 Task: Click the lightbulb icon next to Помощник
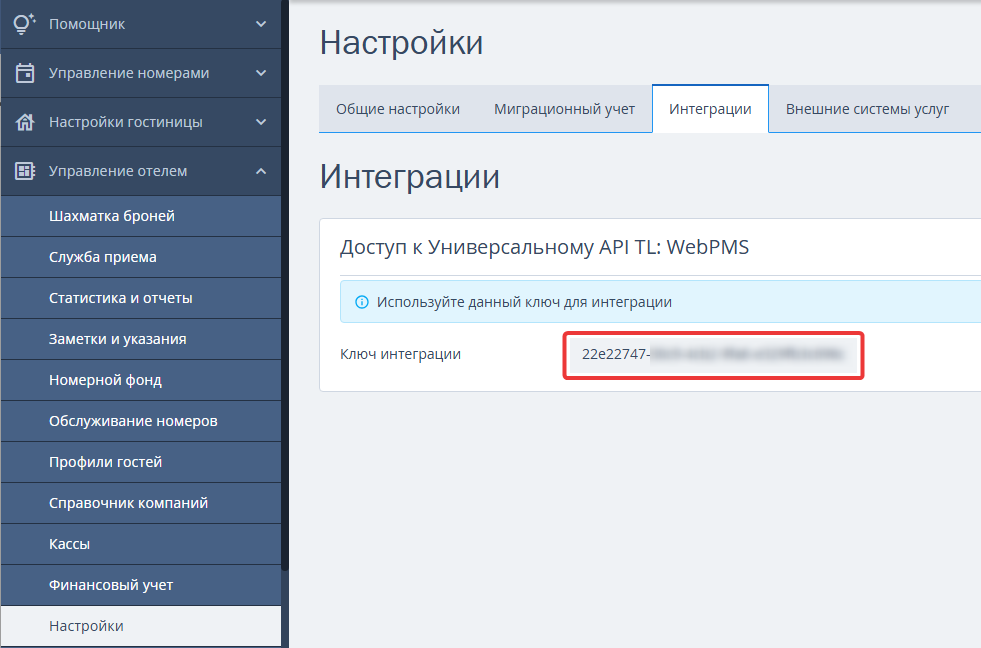point(24,23)
